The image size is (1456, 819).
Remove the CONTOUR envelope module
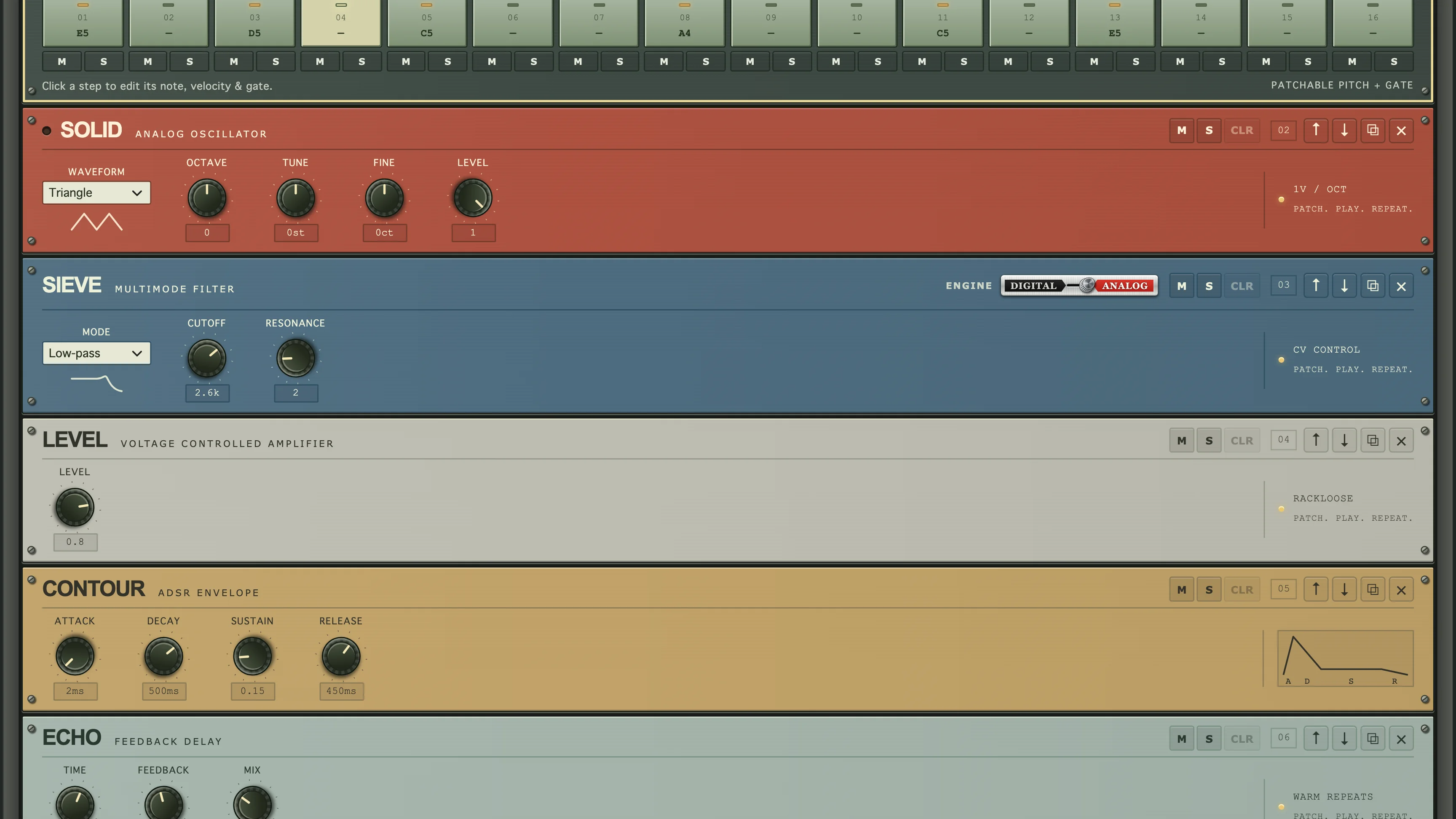1401,589
